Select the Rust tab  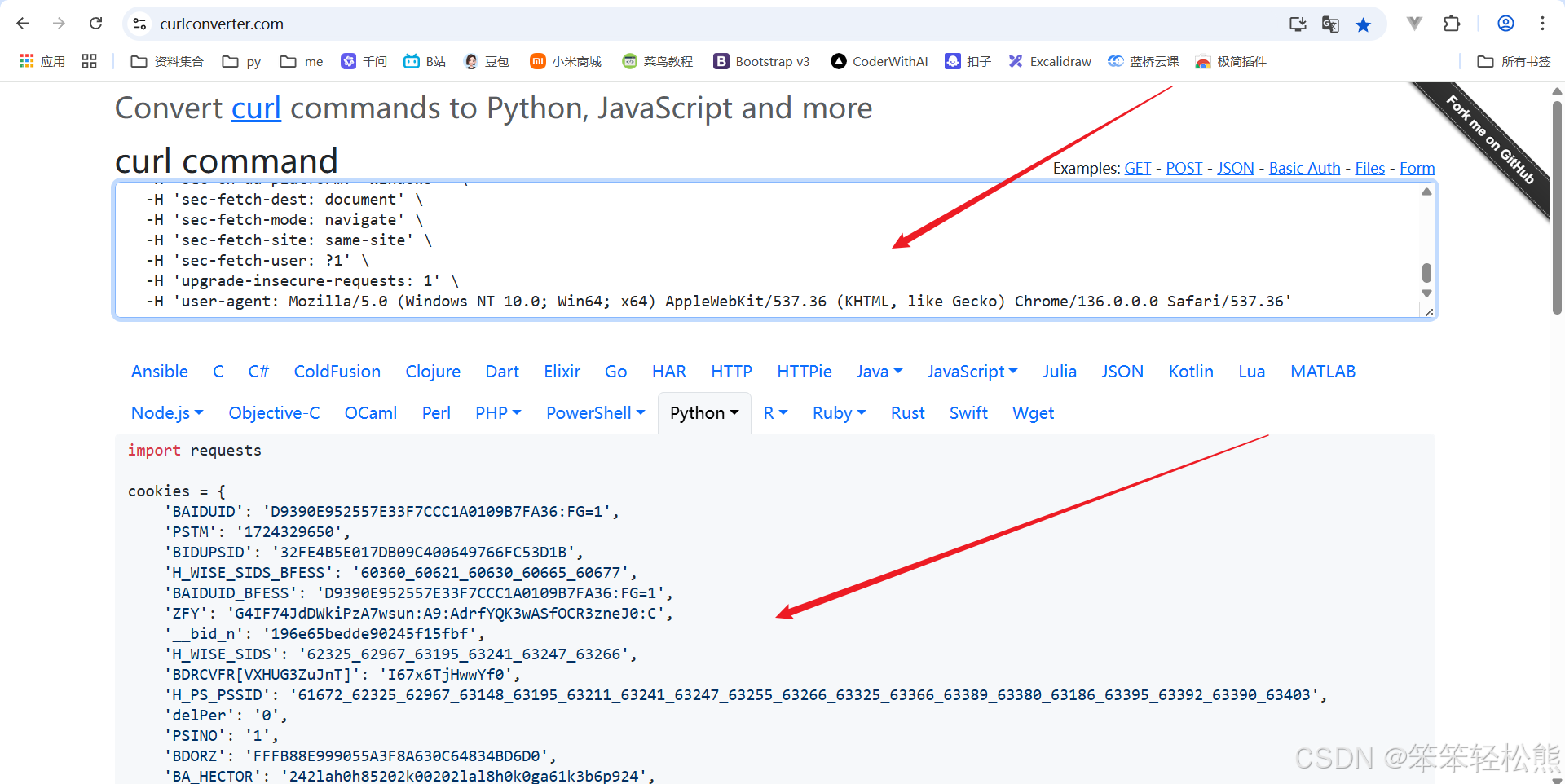(x=908, y=413)
